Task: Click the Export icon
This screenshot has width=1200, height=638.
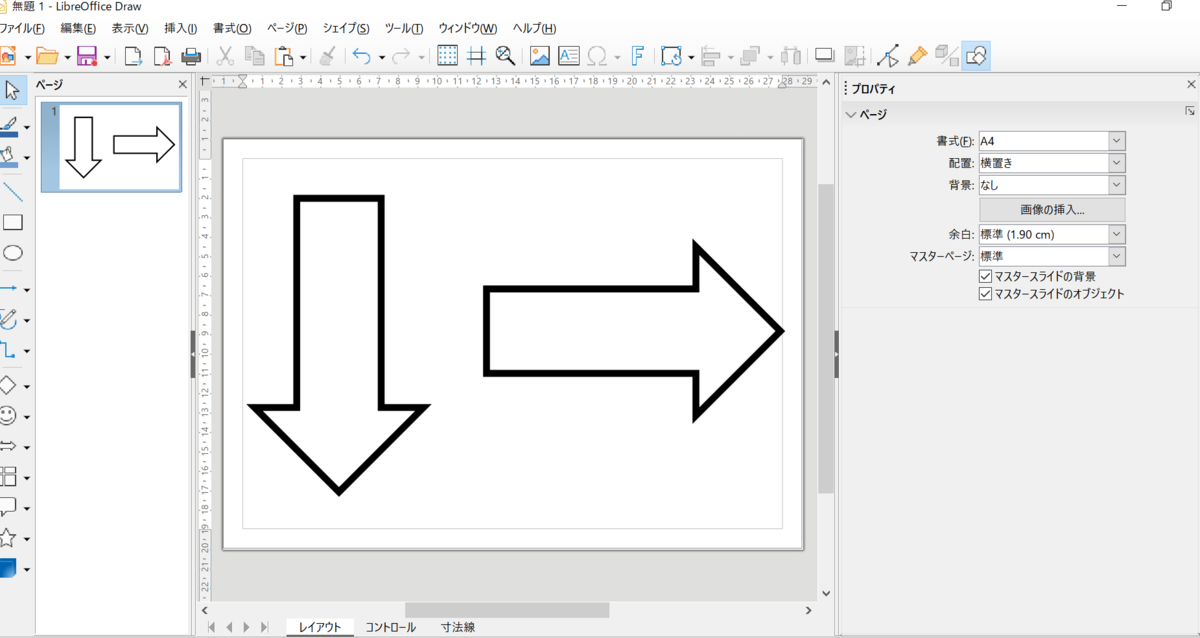Action: click(x=133, y=56)
